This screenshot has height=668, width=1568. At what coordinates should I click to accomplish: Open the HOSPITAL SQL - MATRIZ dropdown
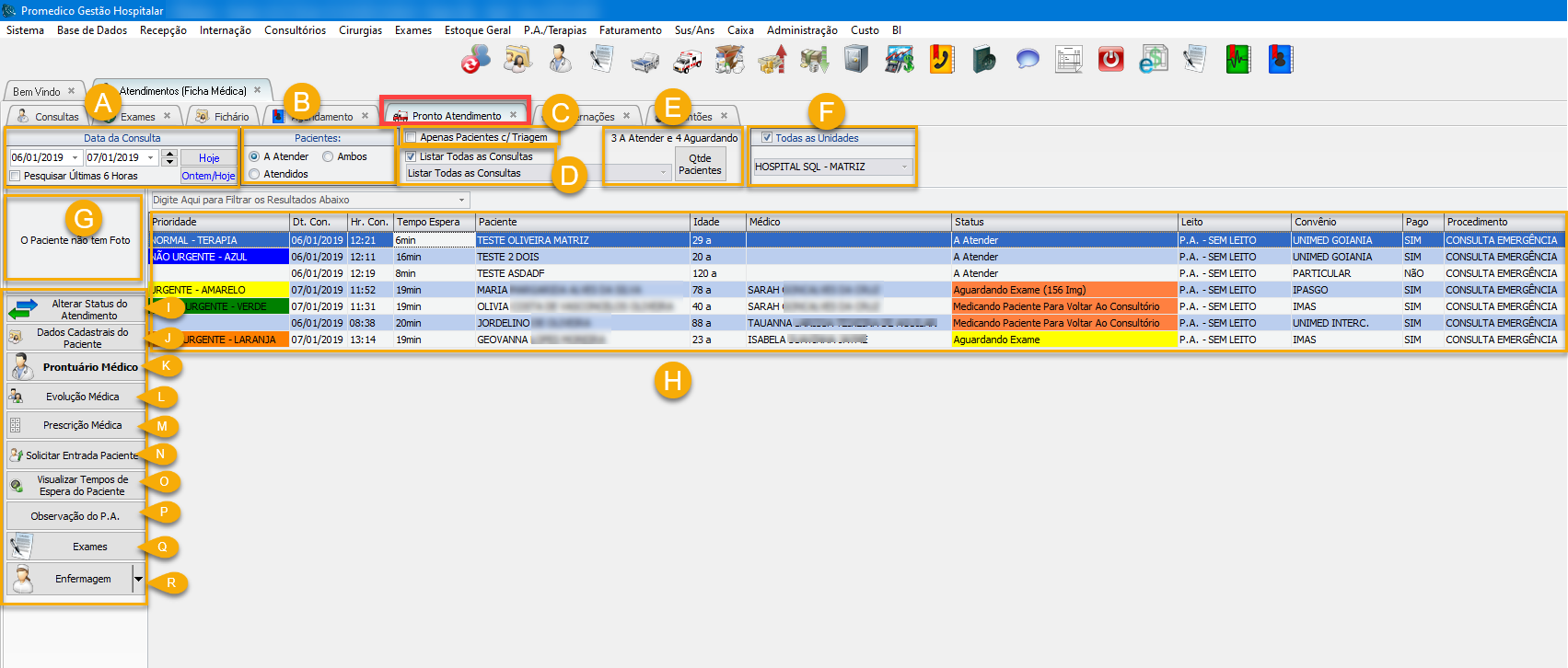(x=904, y=167)
